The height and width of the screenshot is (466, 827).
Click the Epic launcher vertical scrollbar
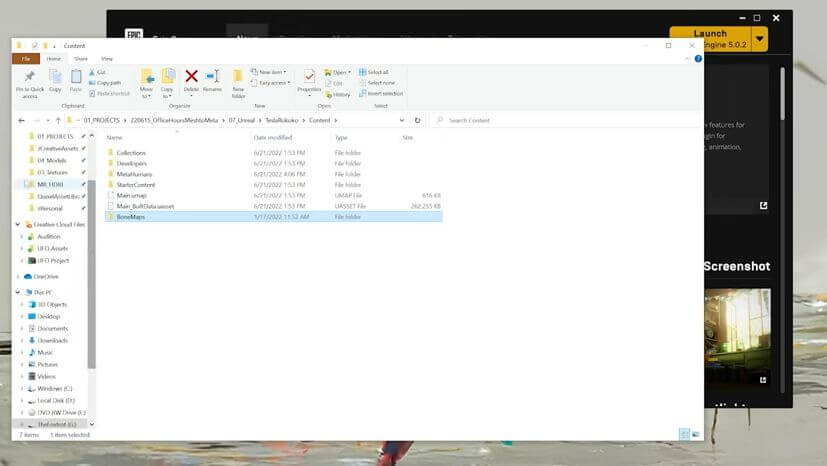click(x=782, y=94)
